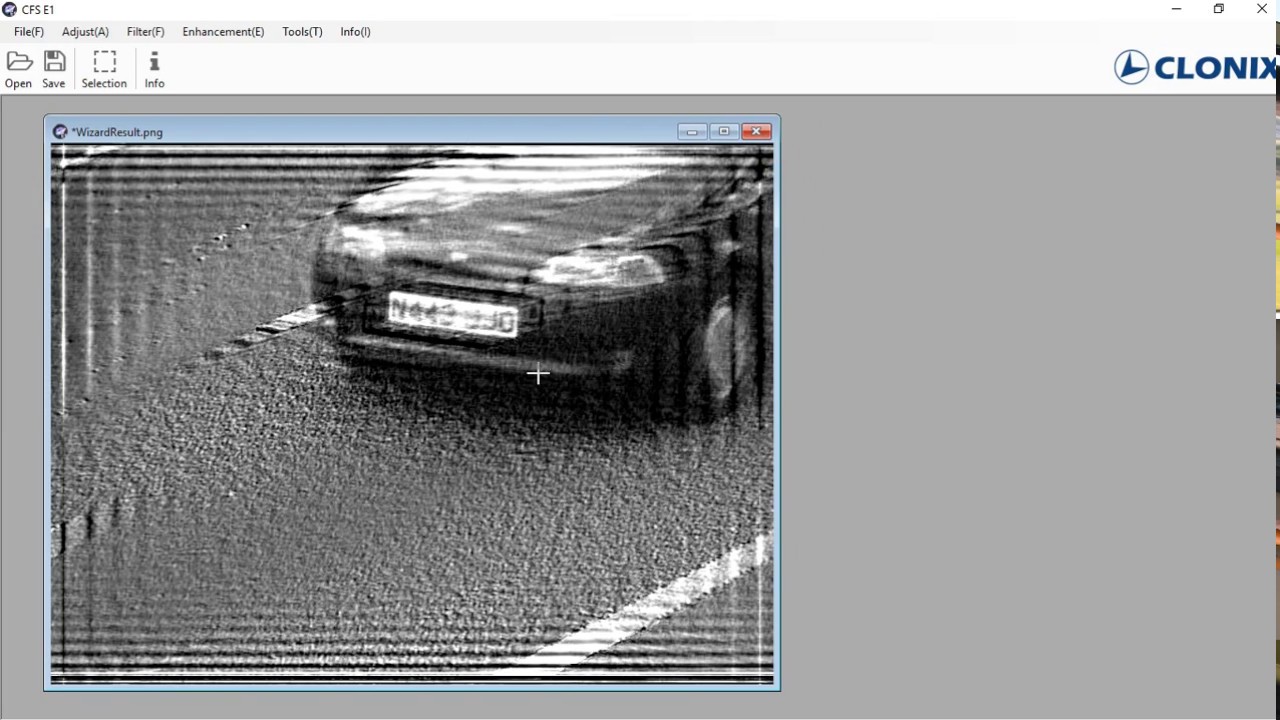Viewport: 1280px width, 720px height.
Task: Click the WizardResult.png window icon
Action: click(60, 131)
